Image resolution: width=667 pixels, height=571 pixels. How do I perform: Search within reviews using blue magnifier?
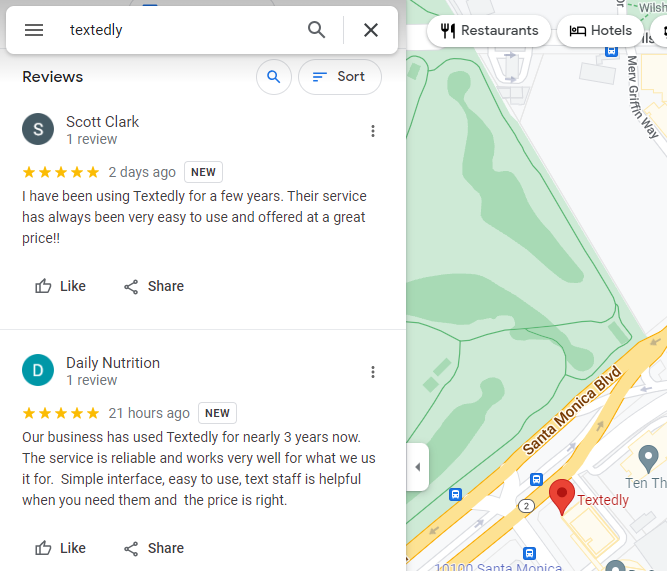click(x=274, y=77)
